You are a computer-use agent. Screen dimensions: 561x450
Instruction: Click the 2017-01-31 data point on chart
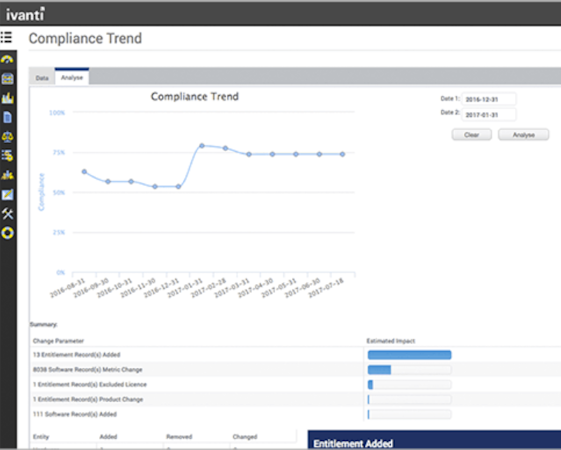point(202,146)
